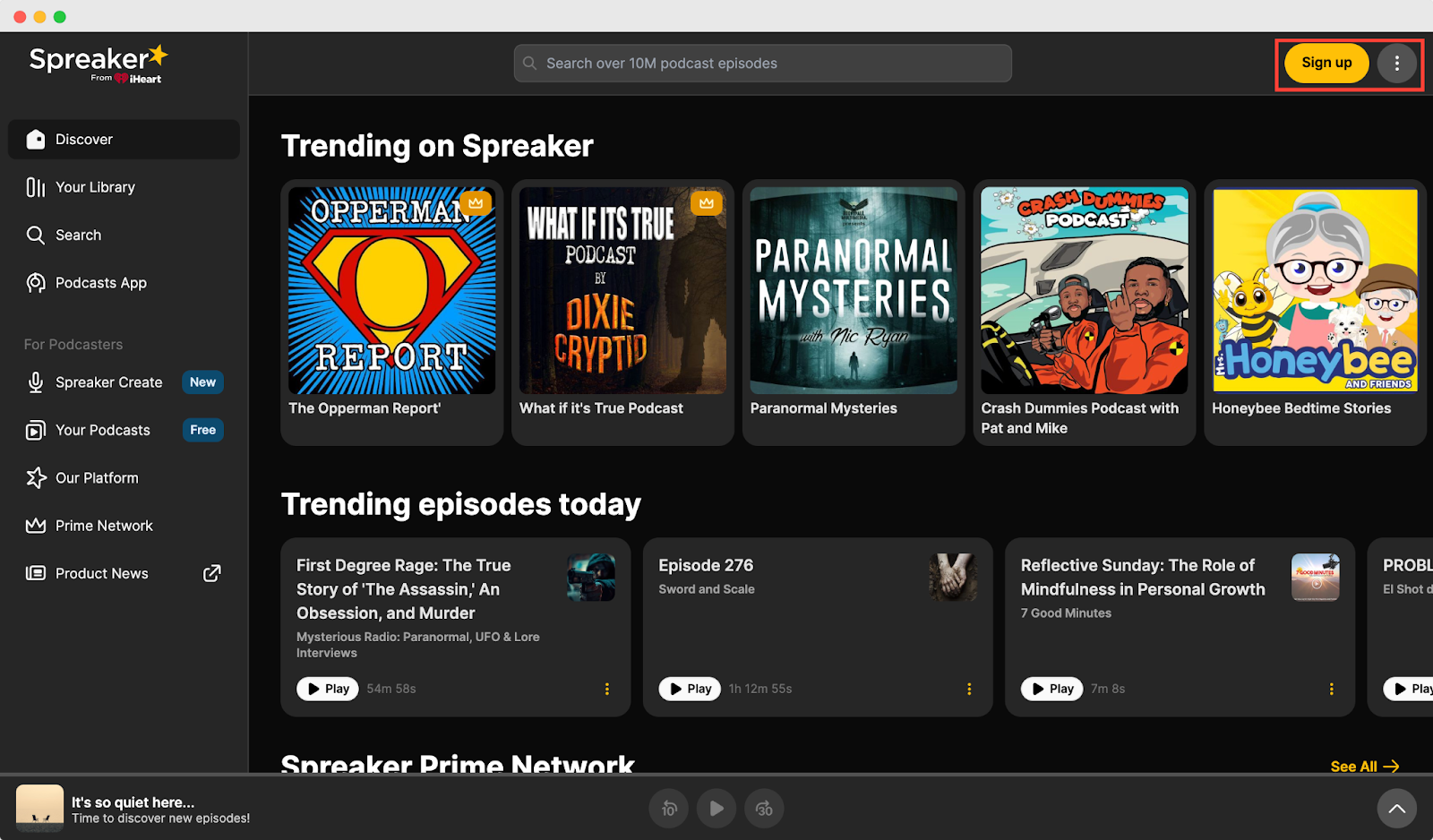Click The Opperman Report' title

[x=365, y=408]
